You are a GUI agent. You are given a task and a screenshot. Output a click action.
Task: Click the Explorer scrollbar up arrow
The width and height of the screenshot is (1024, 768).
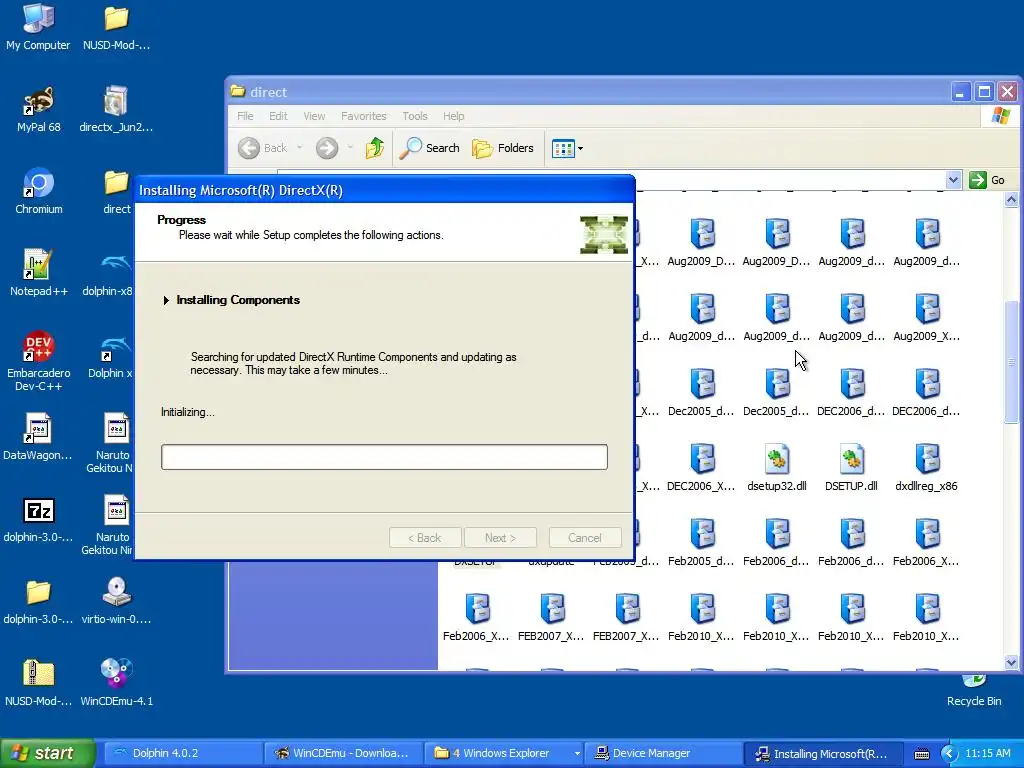pos(1011,200)
